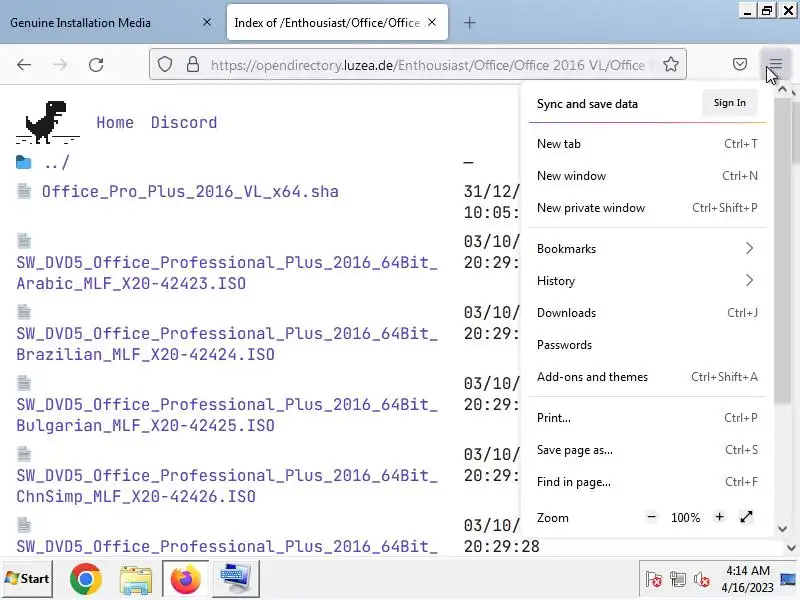Go back using the browser back arrow
This screenshot has height=600, width=800.
pyautogui.click(x=24, y=65)
